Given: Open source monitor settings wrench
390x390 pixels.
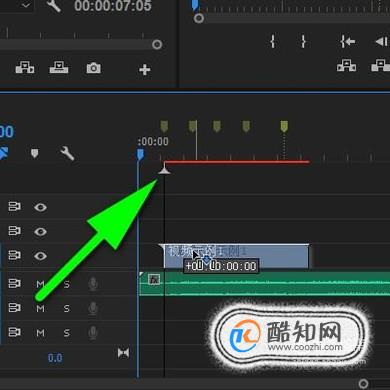Looking at the screenshot, I should [x=54, y=5].
